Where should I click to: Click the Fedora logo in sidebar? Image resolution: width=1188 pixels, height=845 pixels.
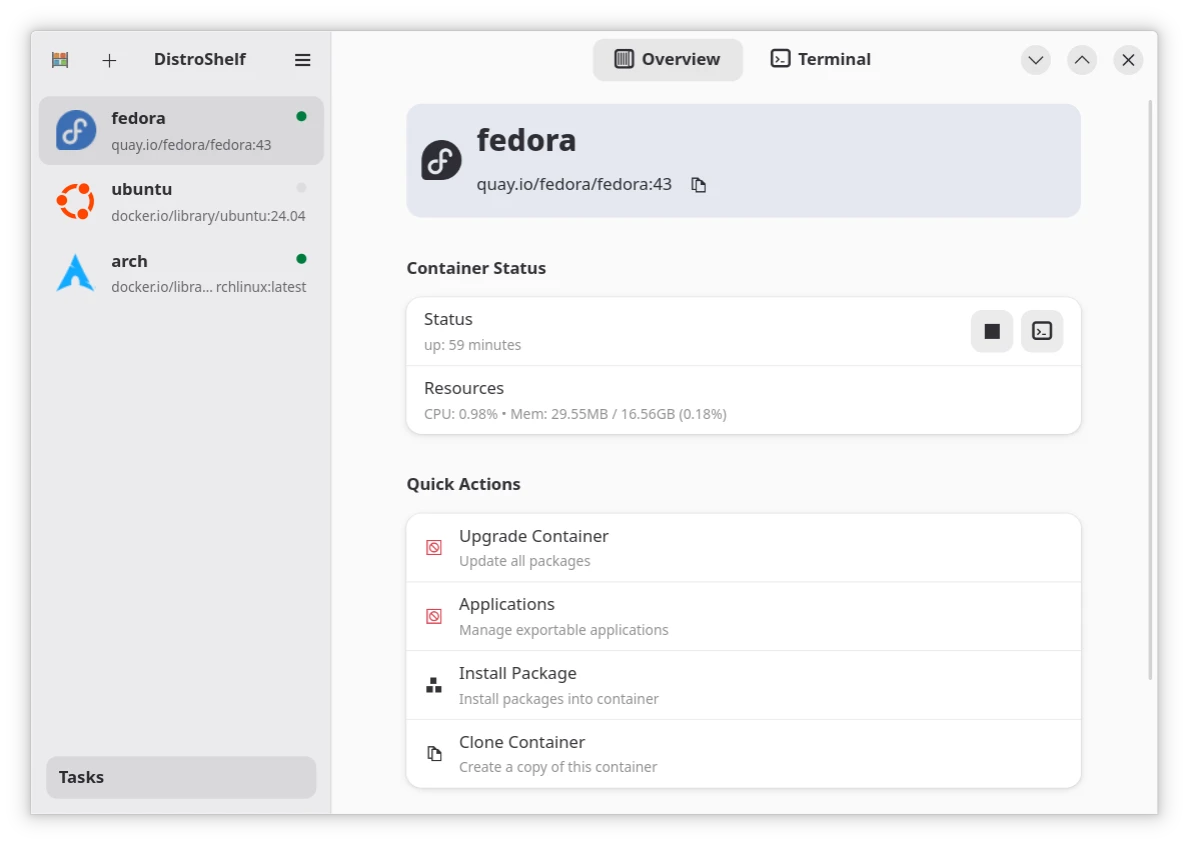tap(76, 130)
